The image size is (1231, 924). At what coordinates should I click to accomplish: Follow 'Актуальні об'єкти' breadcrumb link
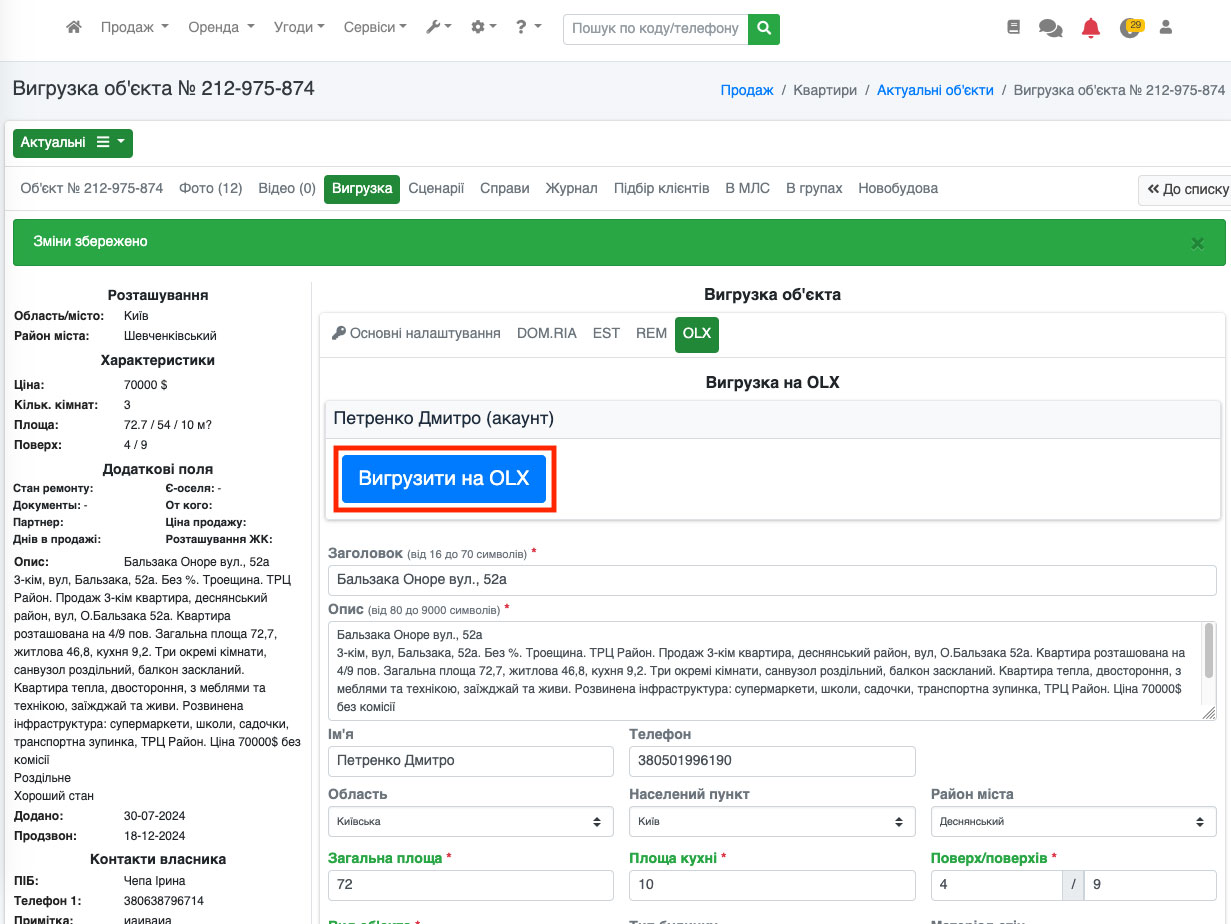(x=935, y=90)
